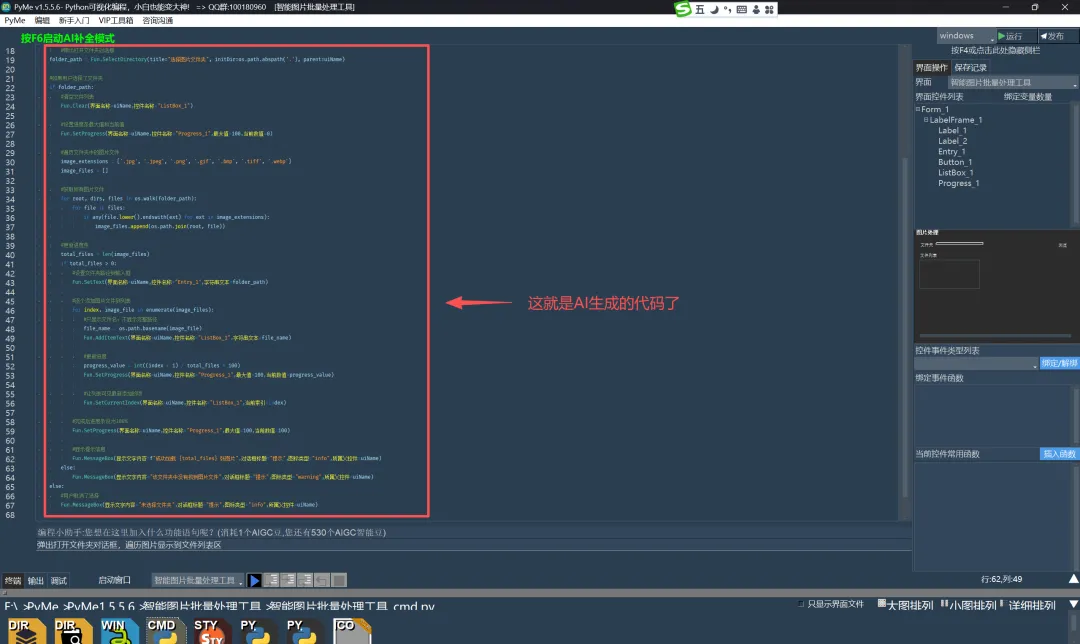Click the third indent icon in toolbar
This screenshot has width=1080, height=644.
click(x=304, y=581)
